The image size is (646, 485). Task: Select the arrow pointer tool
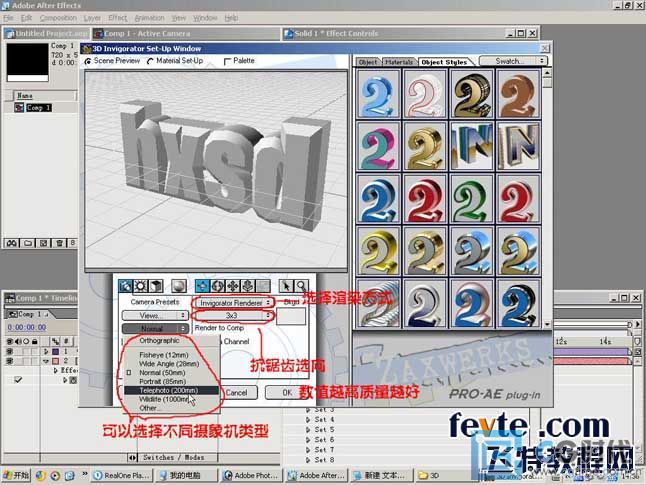(286, 286)
